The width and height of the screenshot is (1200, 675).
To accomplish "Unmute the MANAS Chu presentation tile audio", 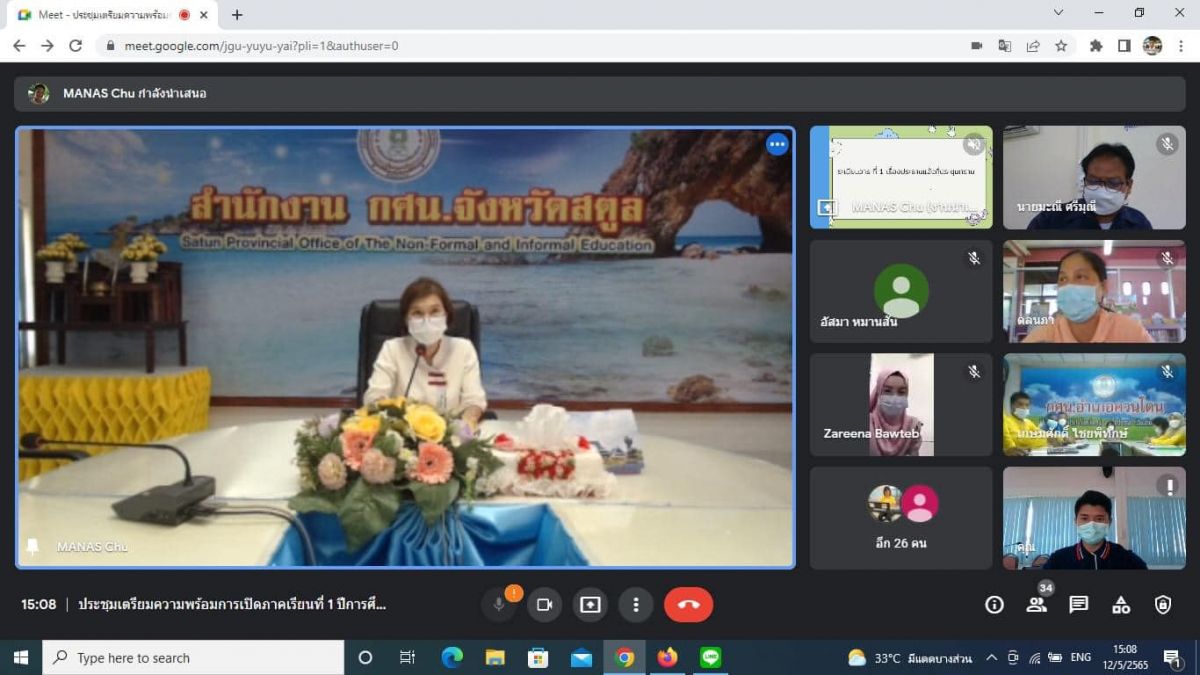I will [x=973, y=145].
